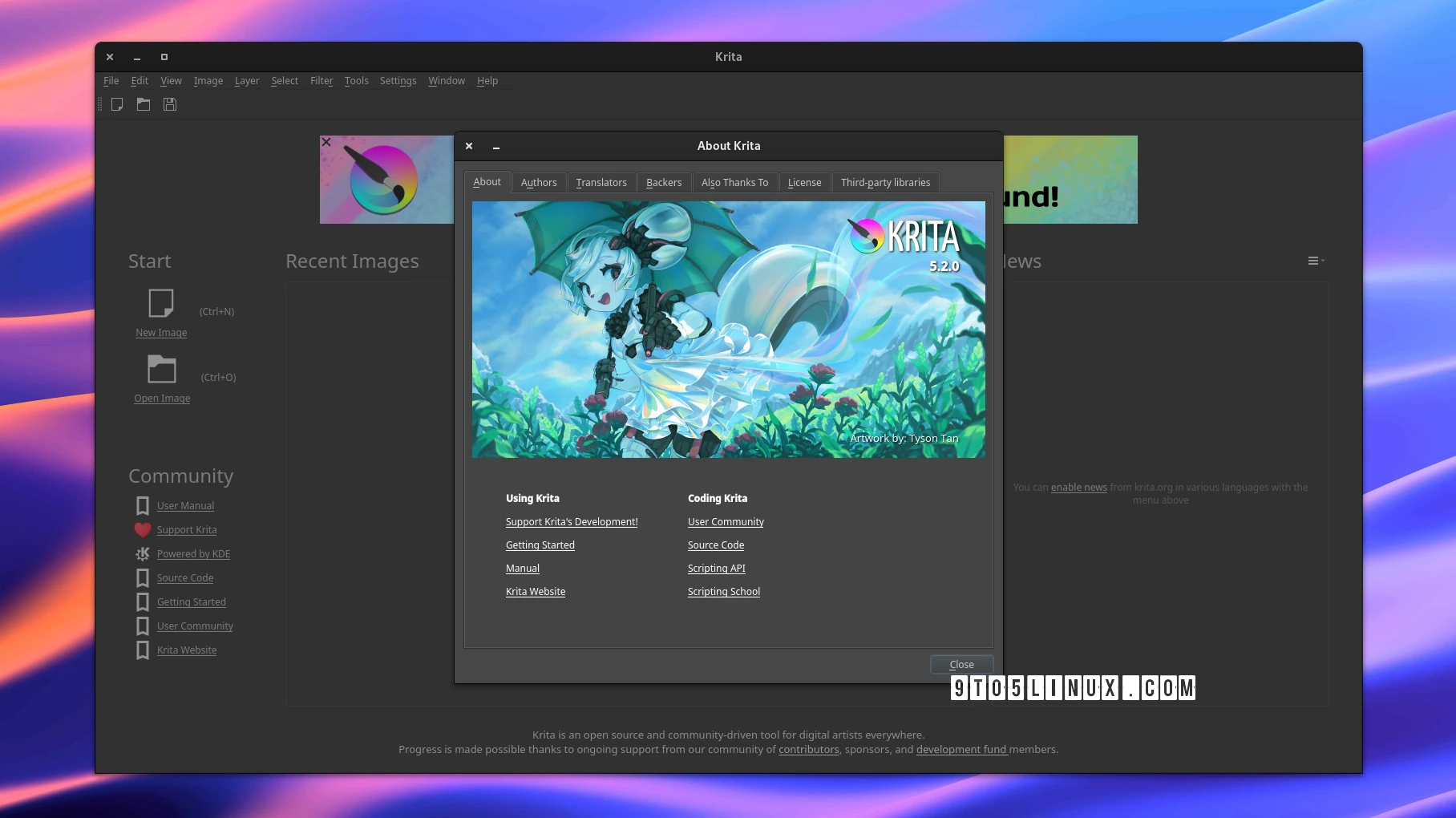The width and height of the screenshot is (1456, 818).
Task: Click the Close button in About dialog
Action: pos(961,664)
